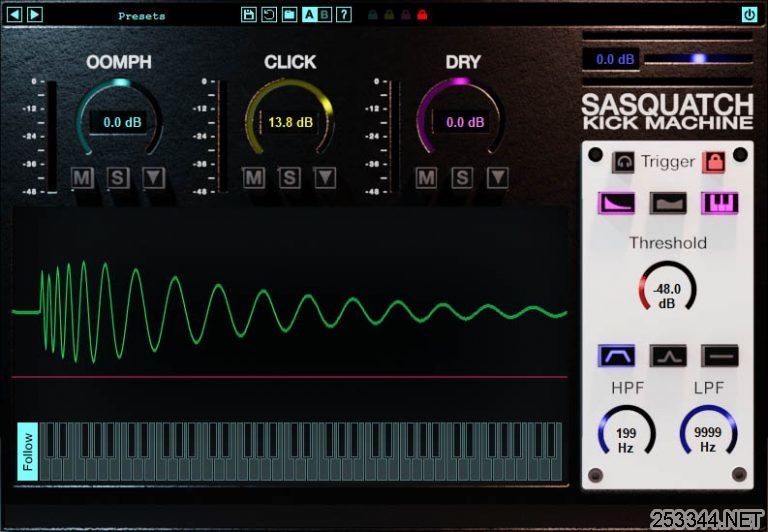Select the peak filter shape icon
The width and height of the screenshot is (768, 532).
pos(668,356)
